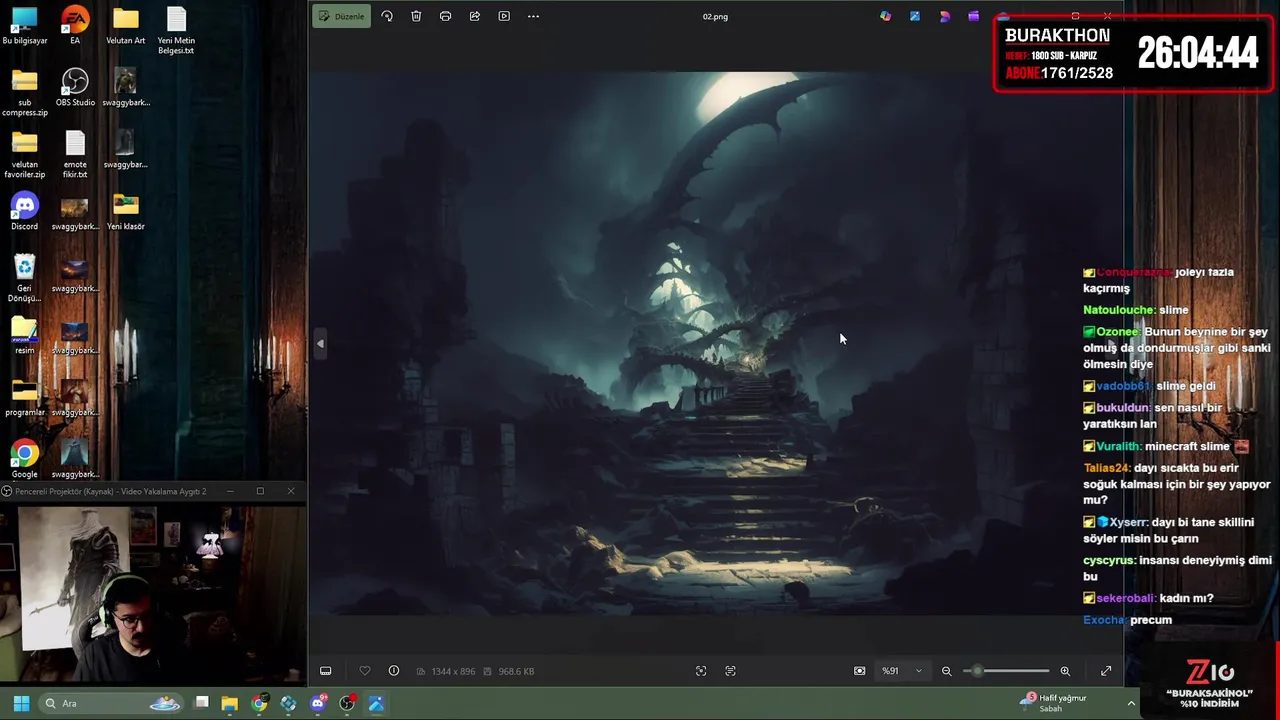This screenshot has width=1280, height=720.
Task: Click the taskbar Ara search box
Action: pos(111,703)
